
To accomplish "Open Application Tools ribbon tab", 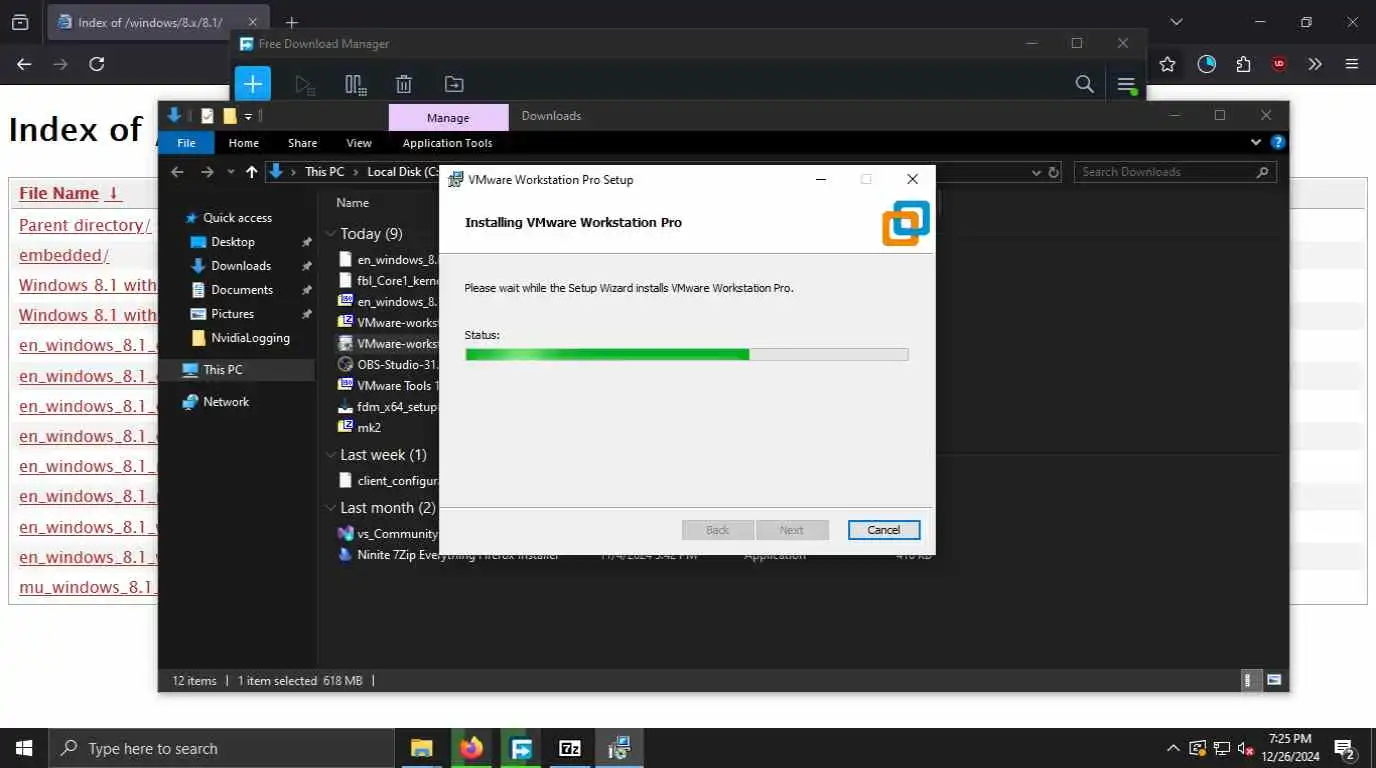I will click(x=447, y=143).
